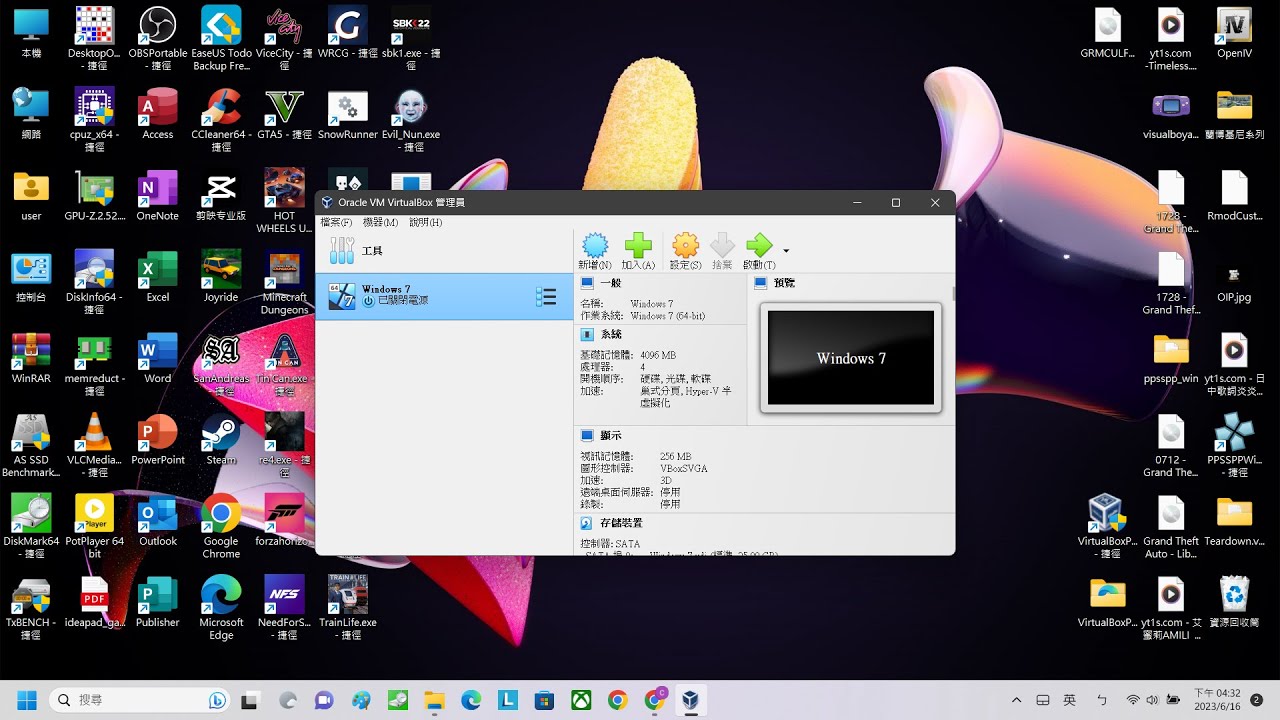Select the NeedForSpeed desktop shortcut

[x=284, y=608]
